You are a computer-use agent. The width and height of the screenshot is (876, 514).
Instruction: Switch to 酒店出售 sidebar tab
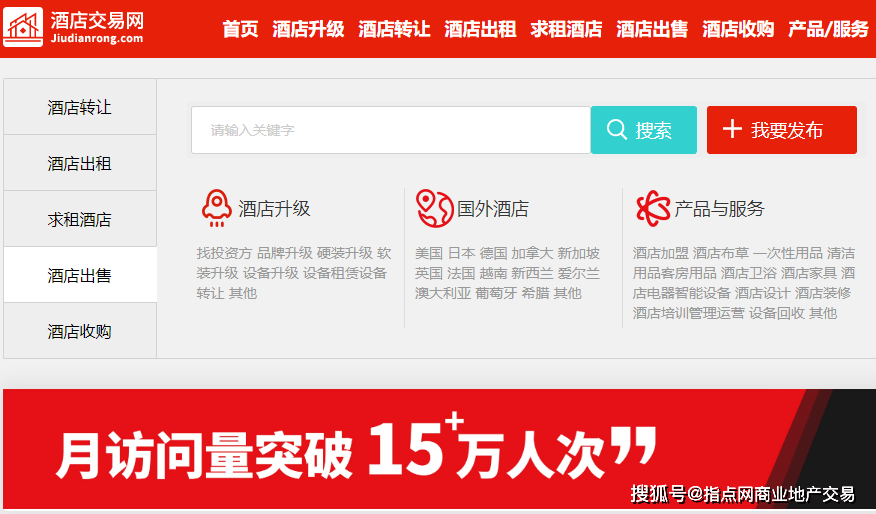[80, 275]
